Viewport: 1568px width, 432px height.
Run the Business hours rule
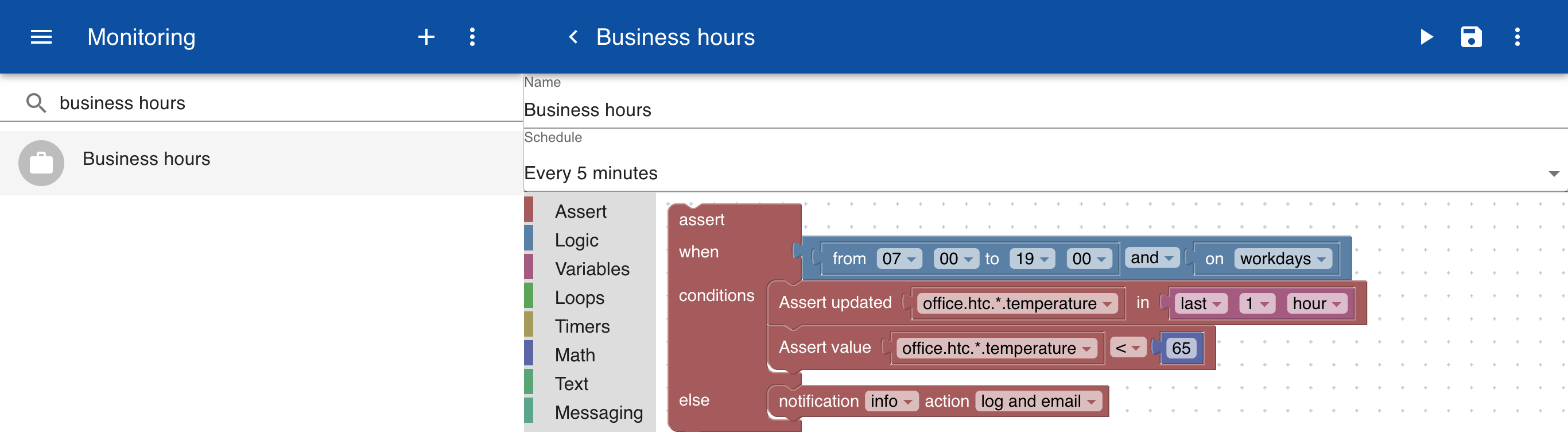tap(1426, 37)
